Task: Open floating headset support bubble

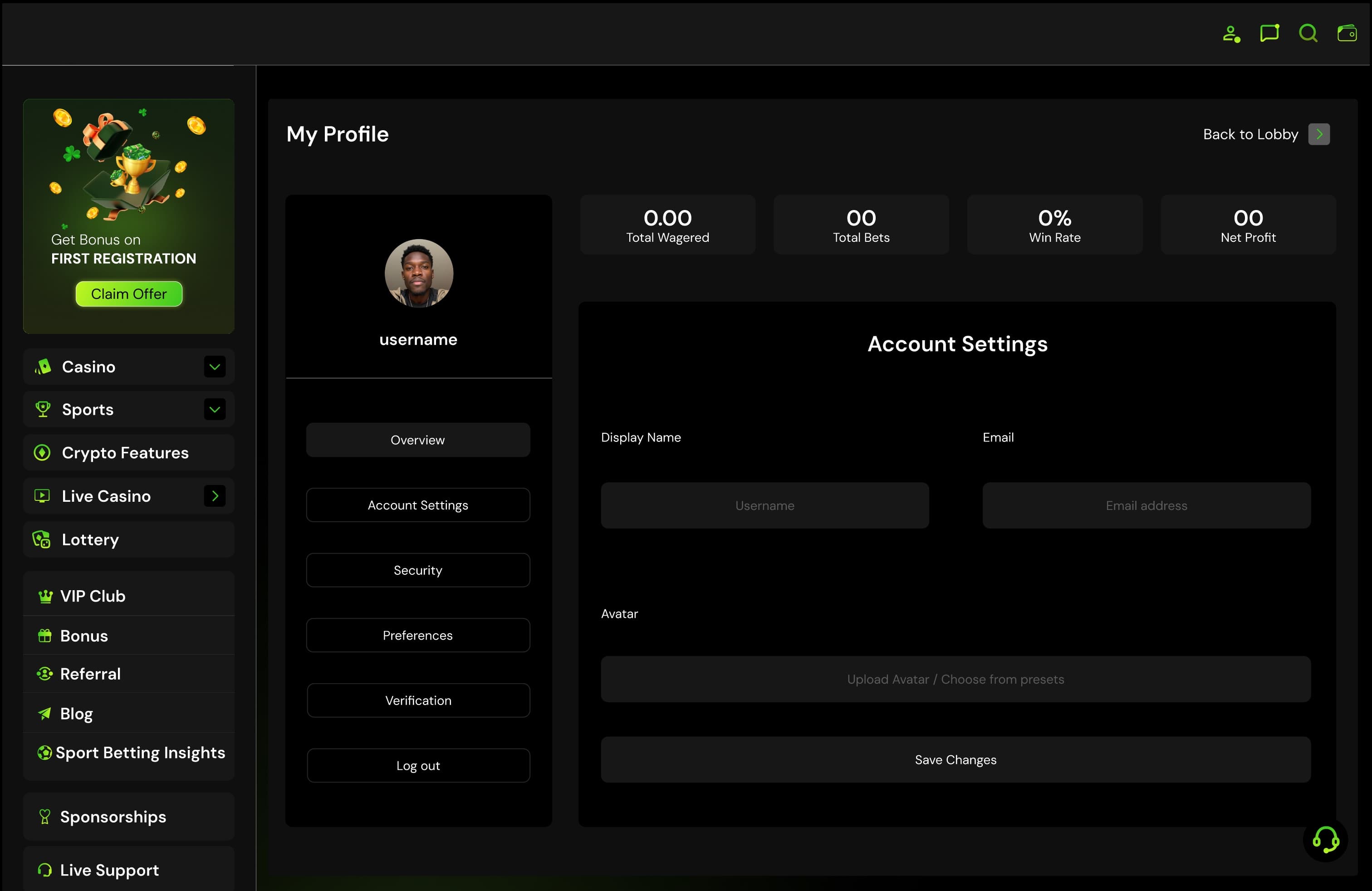Action: click(x=1325, y=840)
